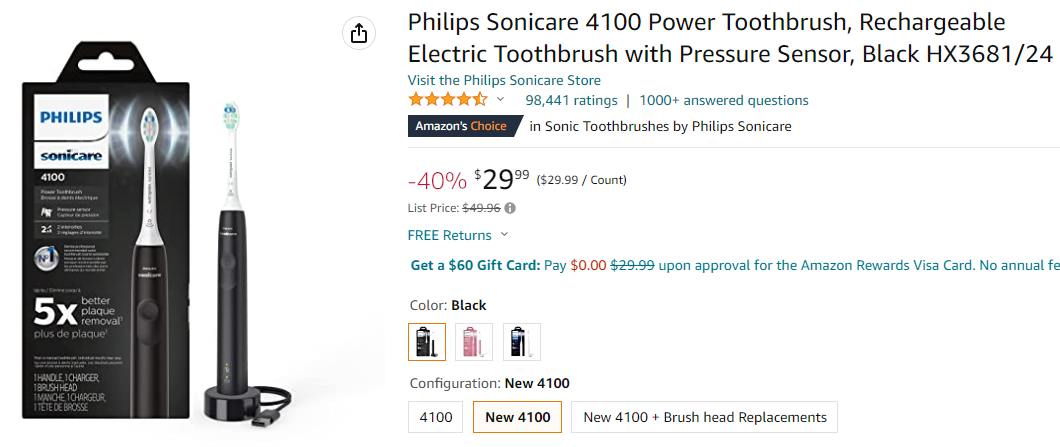Select the 4100 configuration option
The height and width of the screenshot is (447, 1060).
[435, 417]
